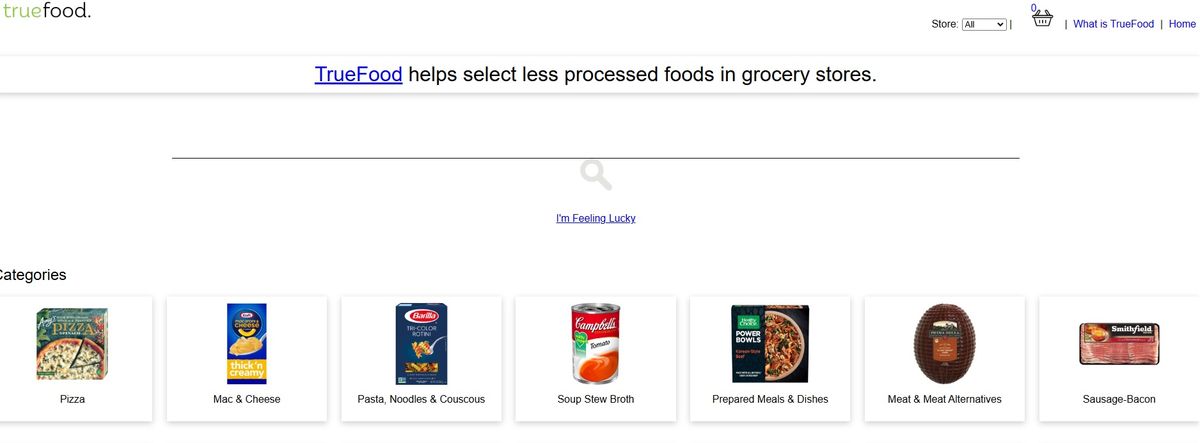Click the magnifying glass search icon
The image size is (1200, 443).
(x=596, y=175)
